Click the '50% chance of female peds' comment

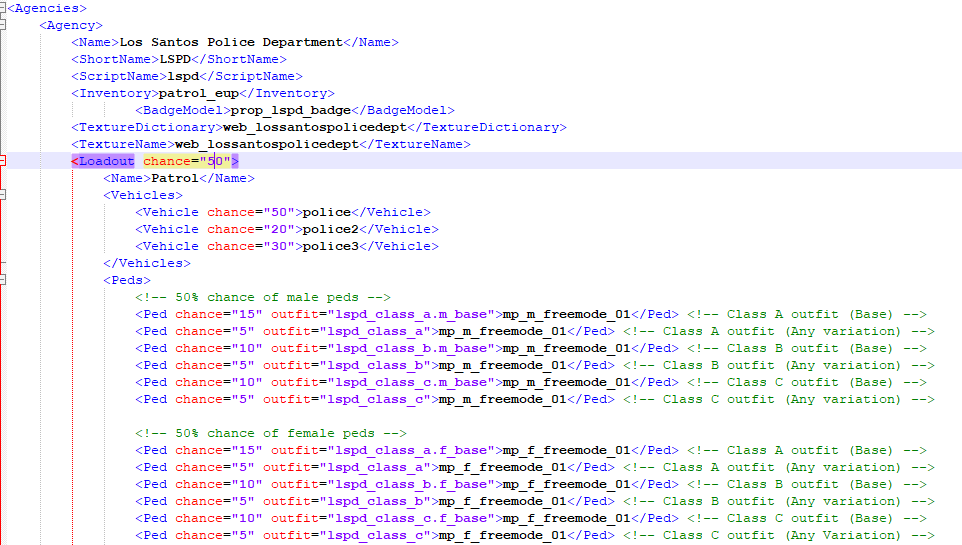[271, 433]
